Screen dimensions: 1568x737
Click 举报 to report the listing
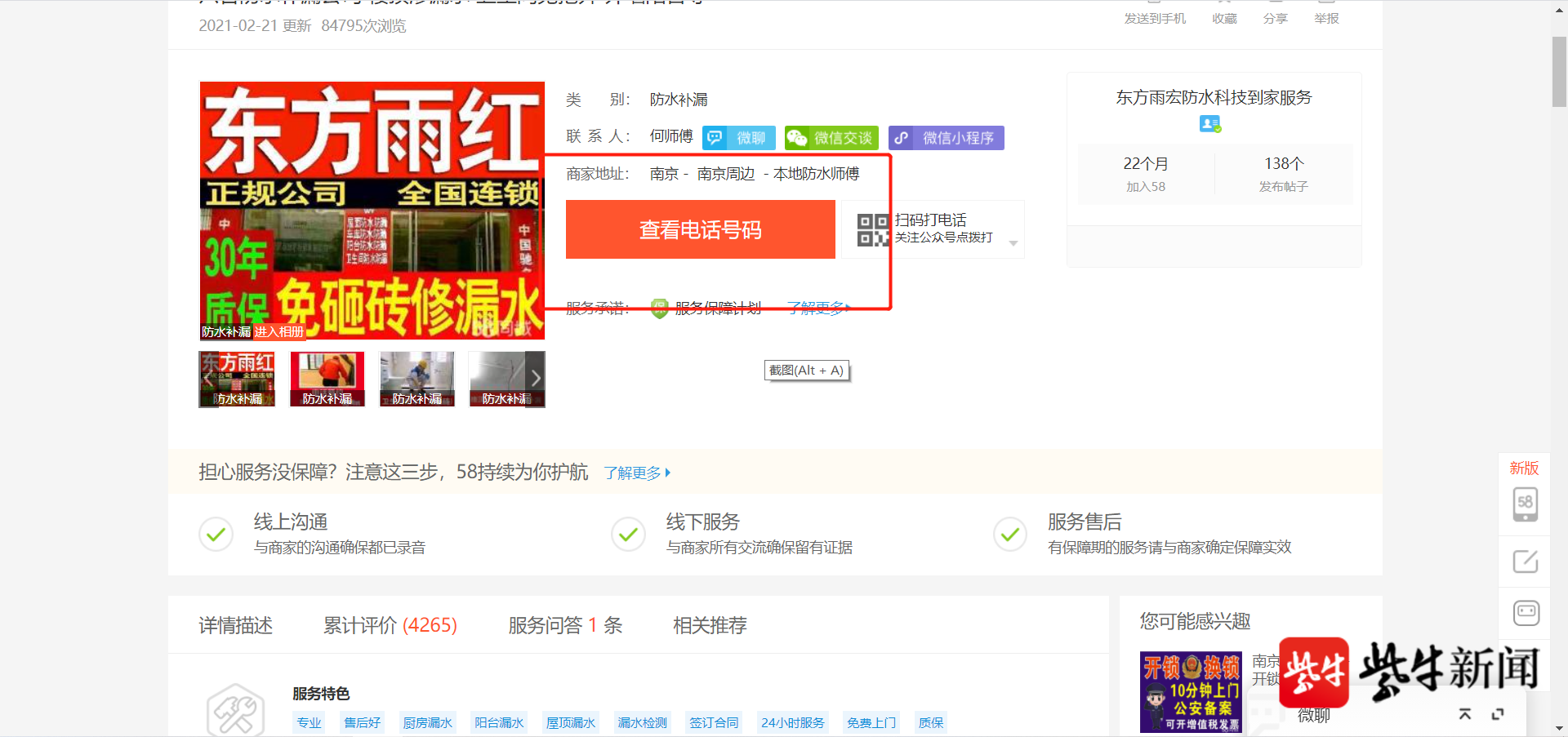(x=1326, y=18)
